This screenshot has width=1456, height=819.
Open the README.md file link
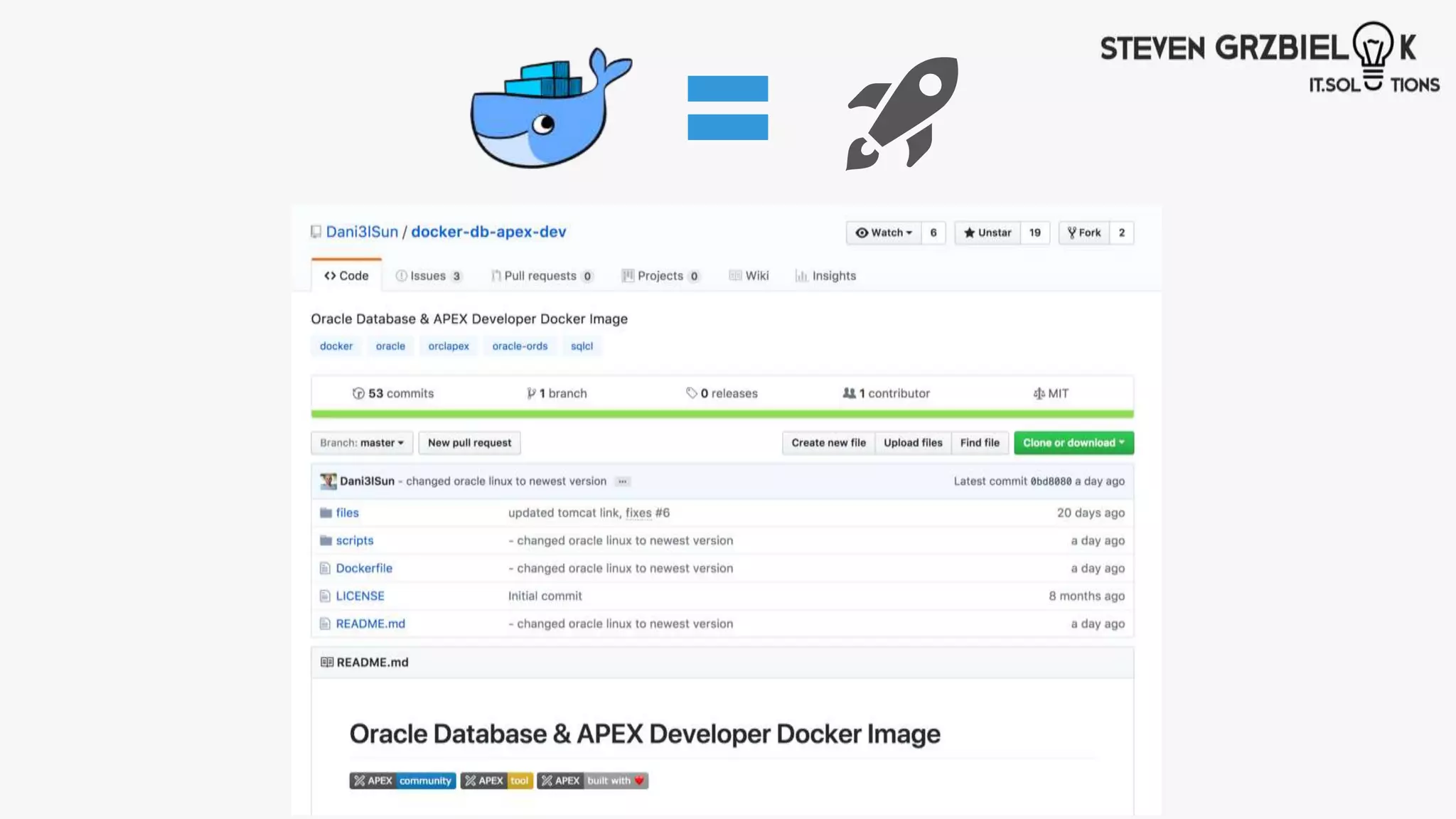370,623
